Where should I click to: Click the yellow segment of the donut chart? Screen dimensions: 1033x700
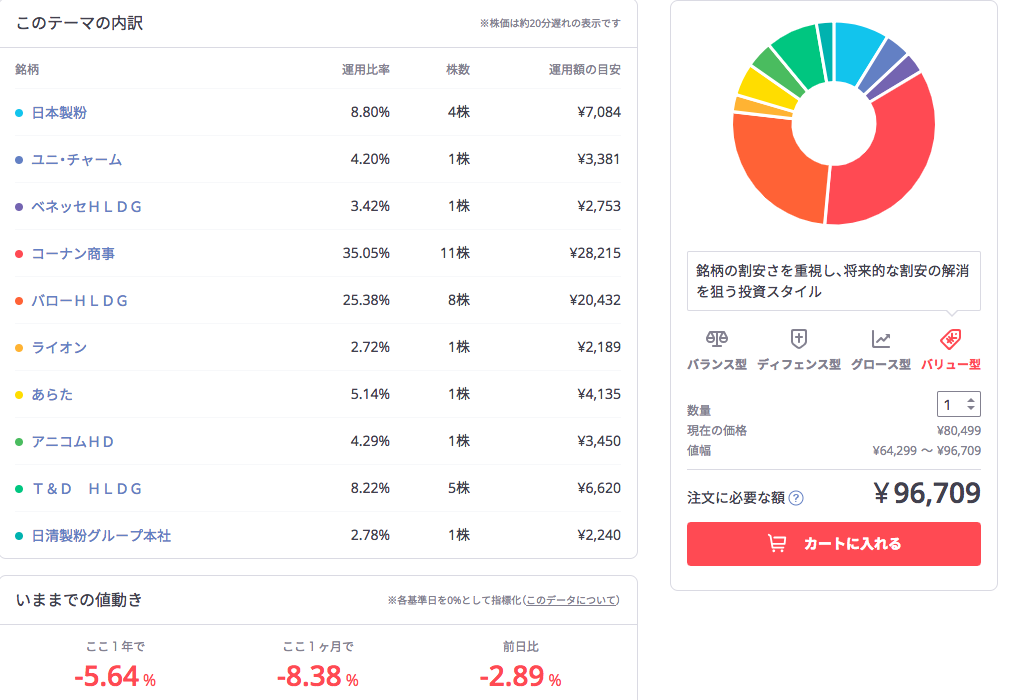(x=766, y=90)
